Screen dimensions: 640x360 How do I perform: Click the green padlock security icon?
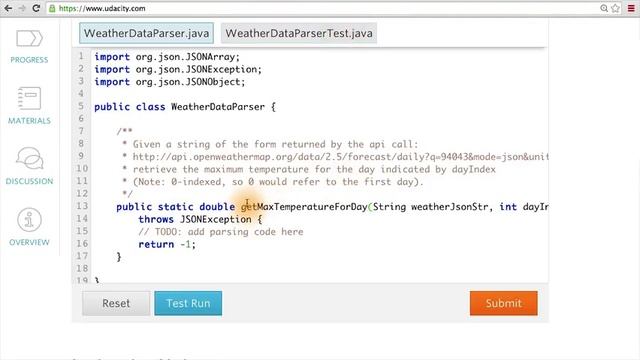[x=52, y=9]
